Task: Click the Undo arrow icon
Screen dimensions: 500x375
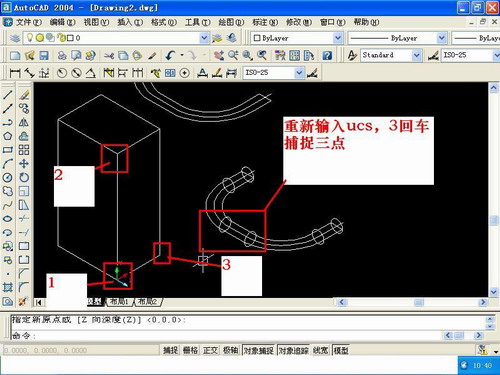Action: click(x=171, y=55)
